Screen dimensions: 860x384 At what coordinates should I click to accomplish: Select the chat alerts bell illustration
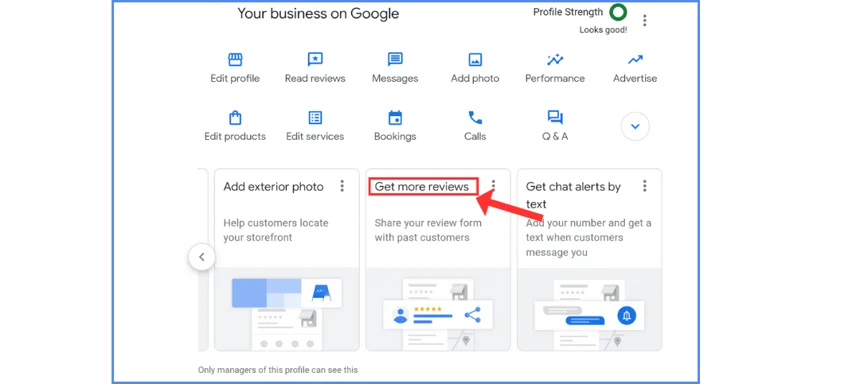click(589, 309)
